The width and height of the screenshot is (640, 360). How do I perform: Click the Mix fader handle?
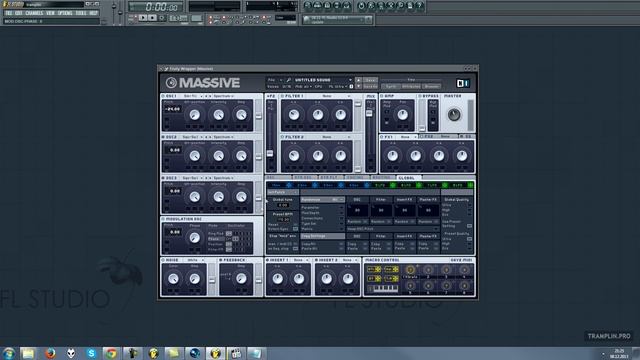tap(369, 113)
